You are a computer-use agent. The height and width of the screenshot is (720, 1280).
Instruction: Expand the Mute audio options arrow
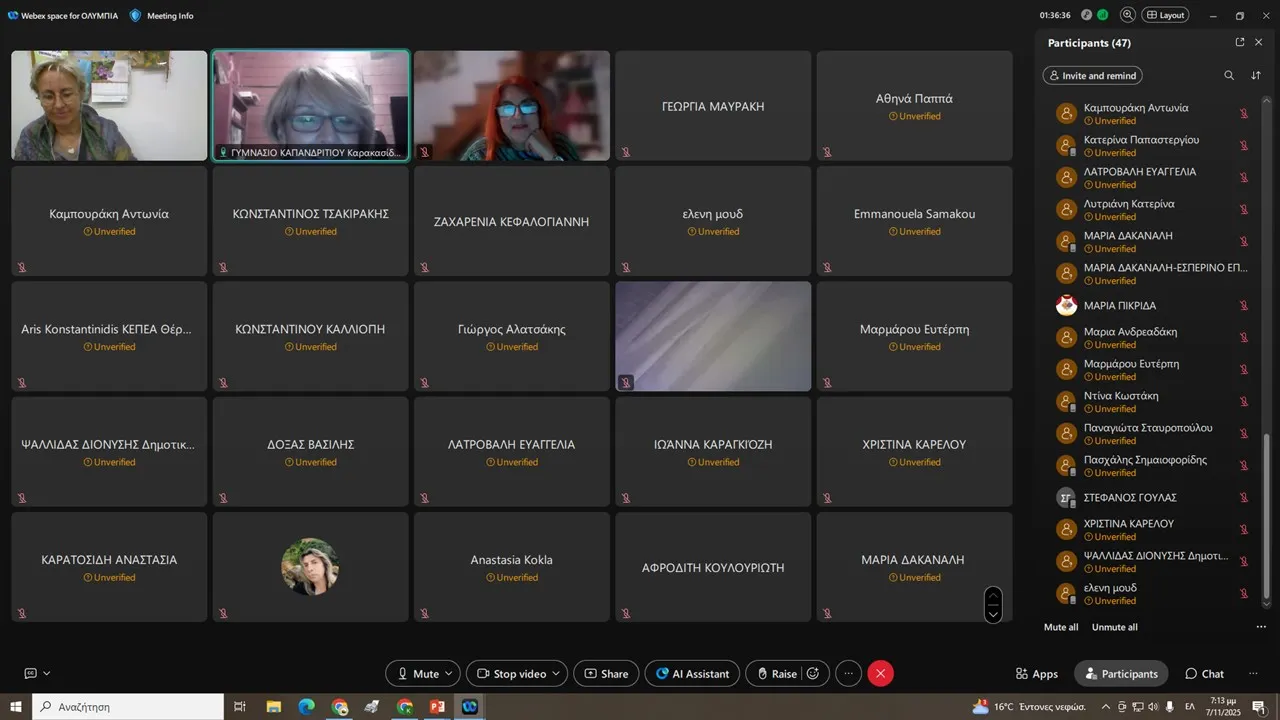449,674
